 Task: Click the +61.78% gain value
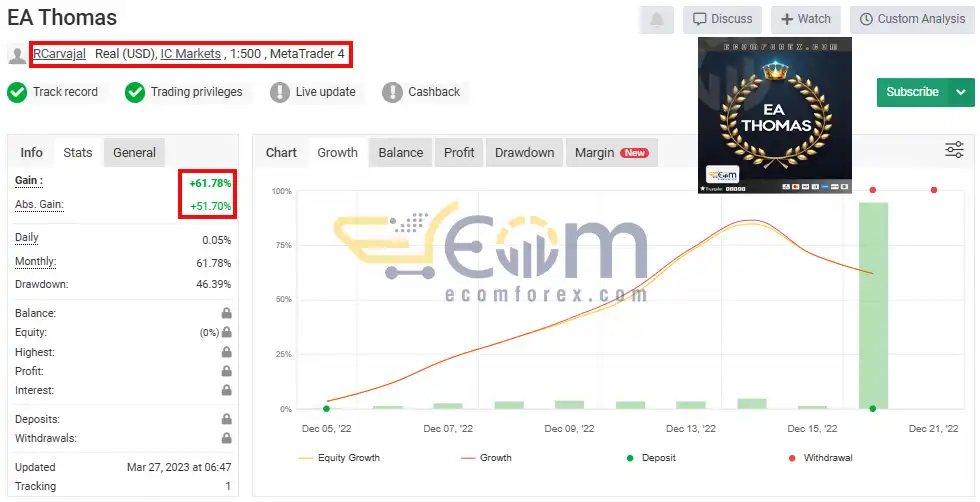[210, 183]
